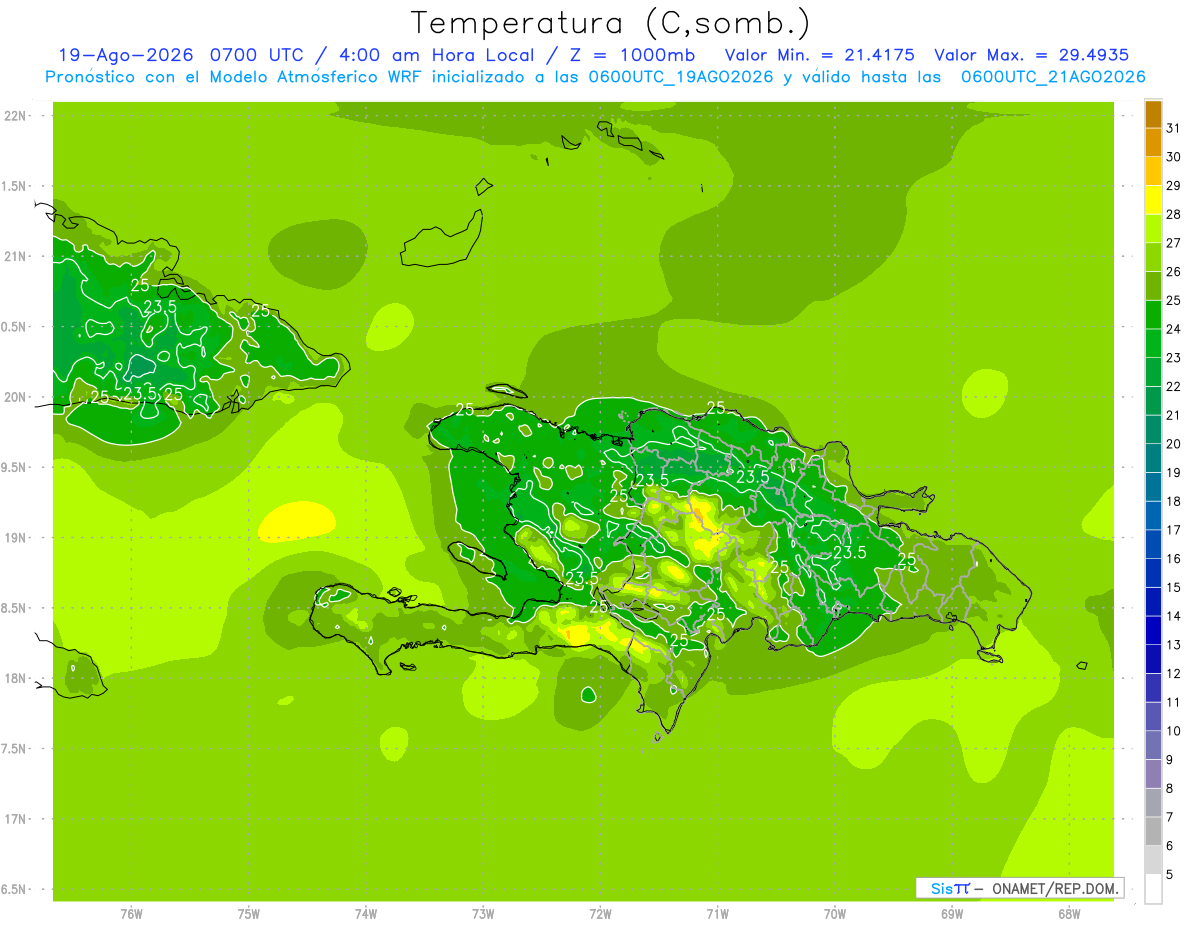
Task: Click the '0600UTC_21AGO2026' valid-until text
Action: (x=1053, y=77)
